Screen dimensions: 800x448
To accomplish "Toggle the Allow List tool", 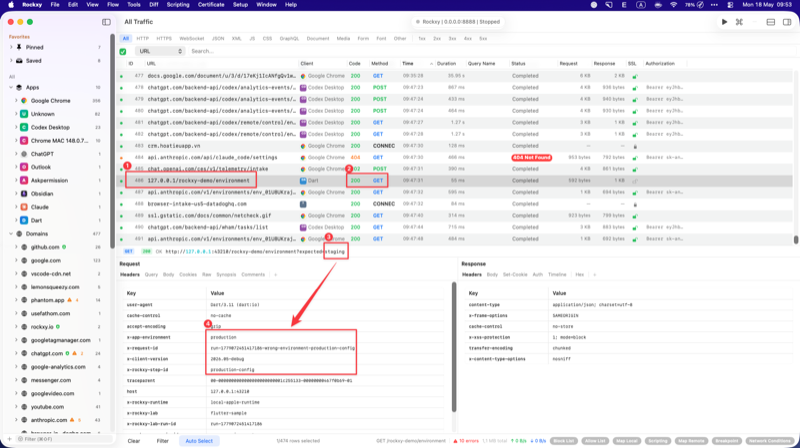I will [x=595, y=441].
